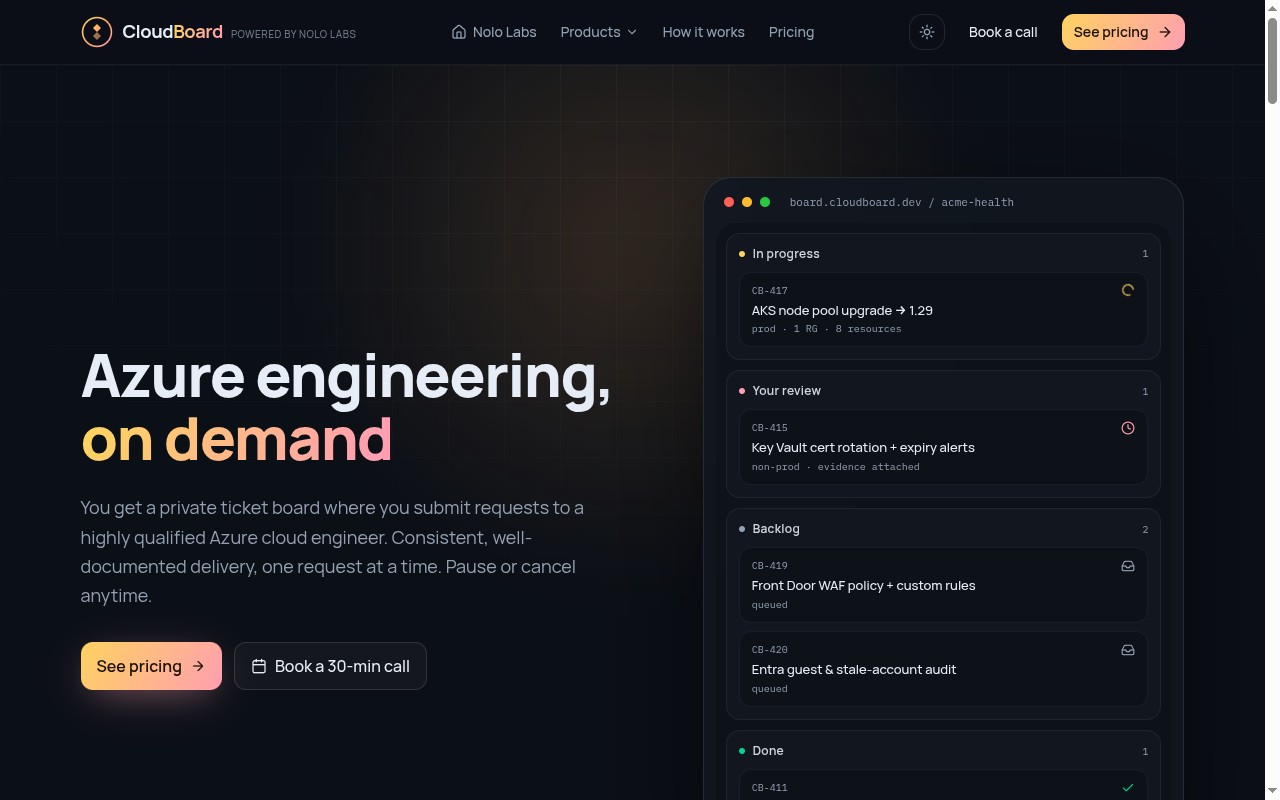Screen dimensions: 1280x800
Task: Click the red window dot
Action: [729, 202]
